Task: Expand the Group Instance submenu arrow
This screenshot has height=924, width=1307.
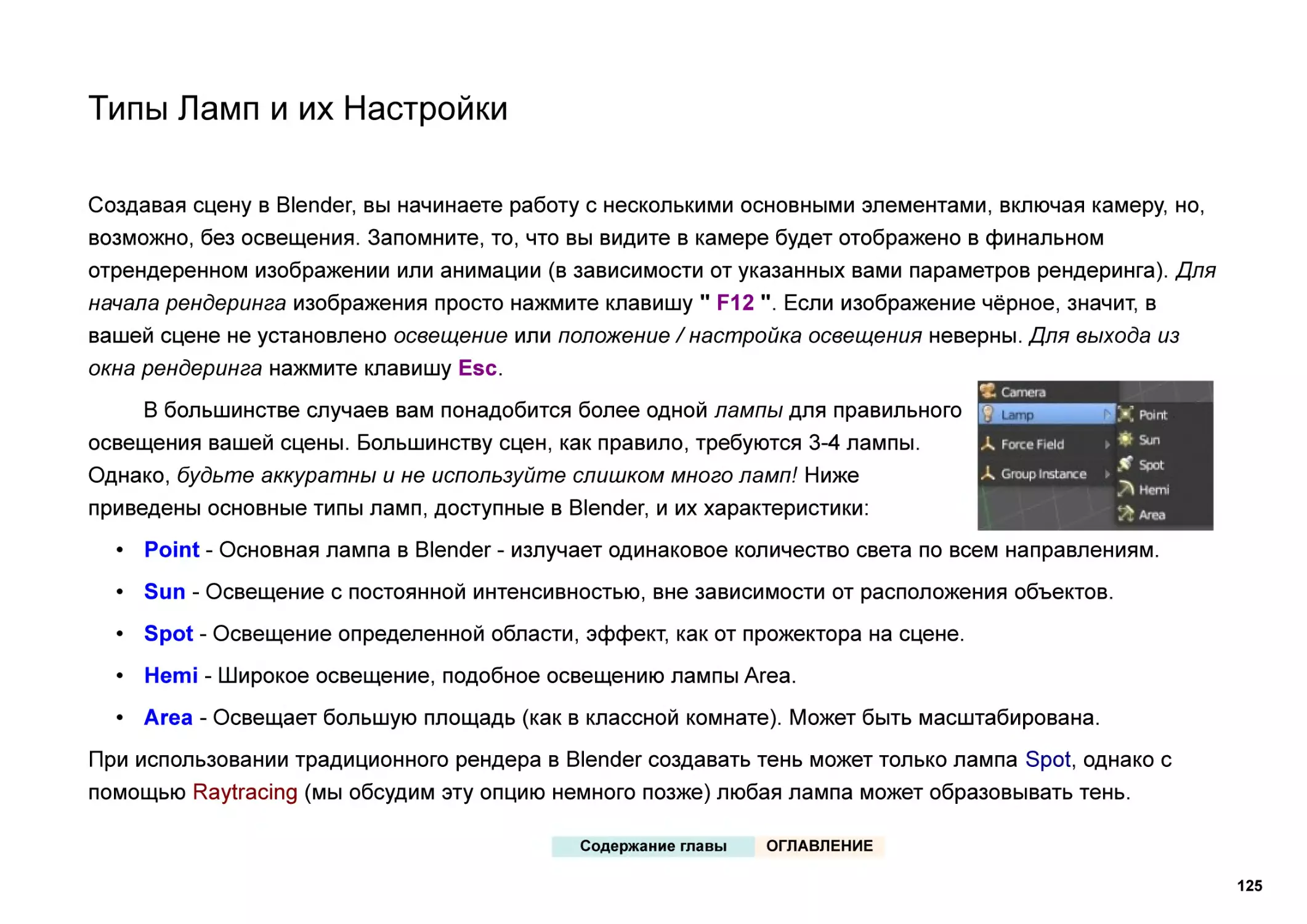Action: point(1107,474)
